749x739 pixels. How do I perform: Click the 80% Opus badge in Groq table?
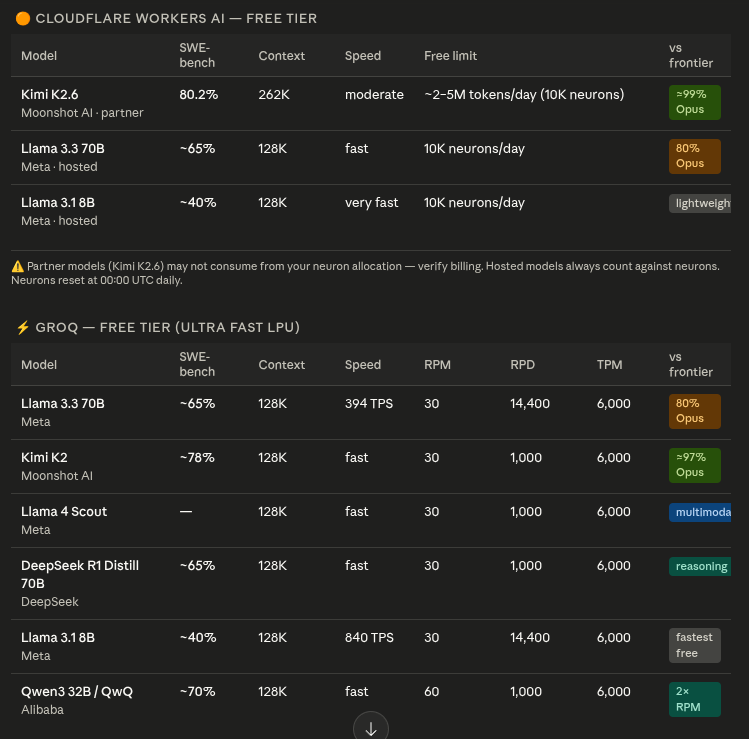(x=695, y=411)
